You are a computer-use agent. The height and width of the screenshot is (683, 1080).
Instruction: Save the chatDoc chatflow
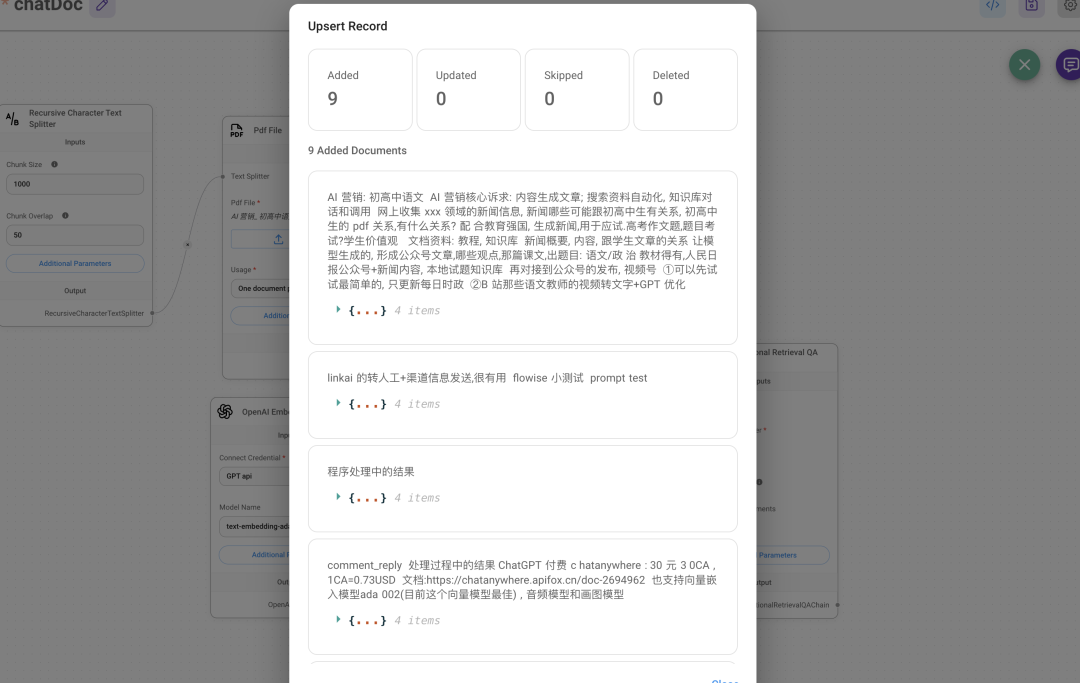point(1032,6)
